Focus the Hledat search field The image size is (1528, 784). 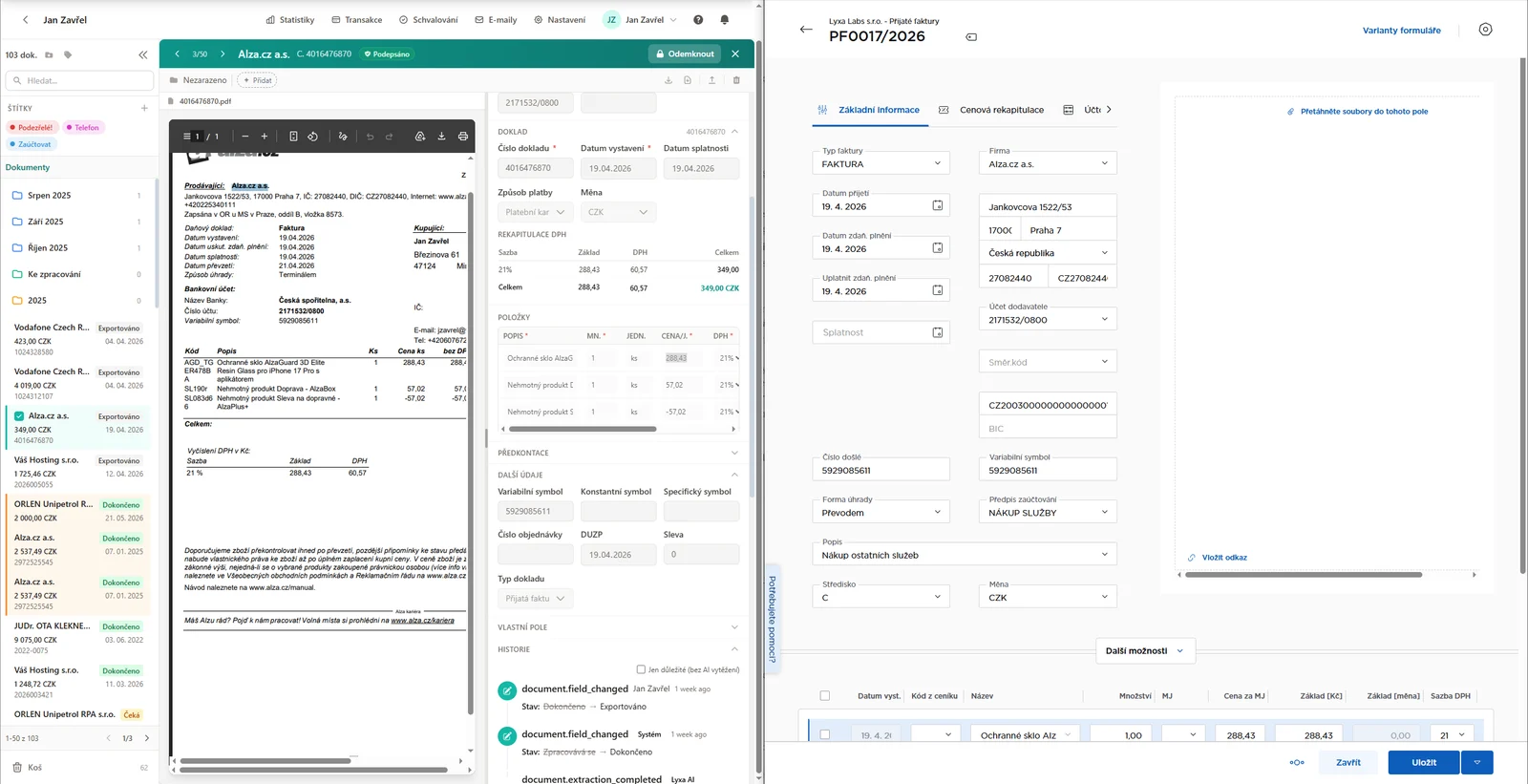click(79, 81)
